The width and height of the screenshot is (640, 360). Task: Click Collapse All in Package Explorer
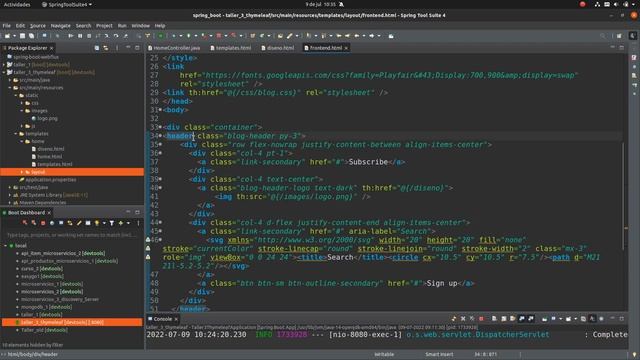coord(97,48)
